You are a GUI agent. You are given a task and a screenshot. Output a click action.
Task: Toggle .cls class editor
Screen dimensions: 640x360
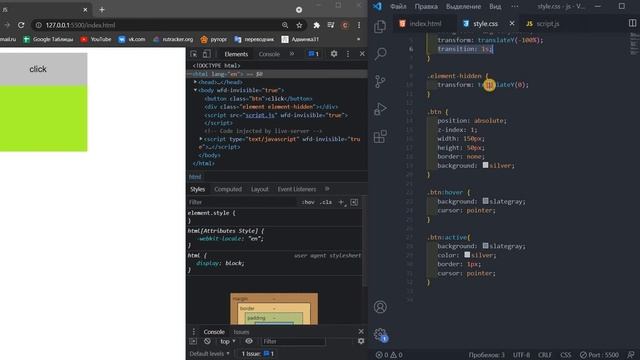coord(326,202)
